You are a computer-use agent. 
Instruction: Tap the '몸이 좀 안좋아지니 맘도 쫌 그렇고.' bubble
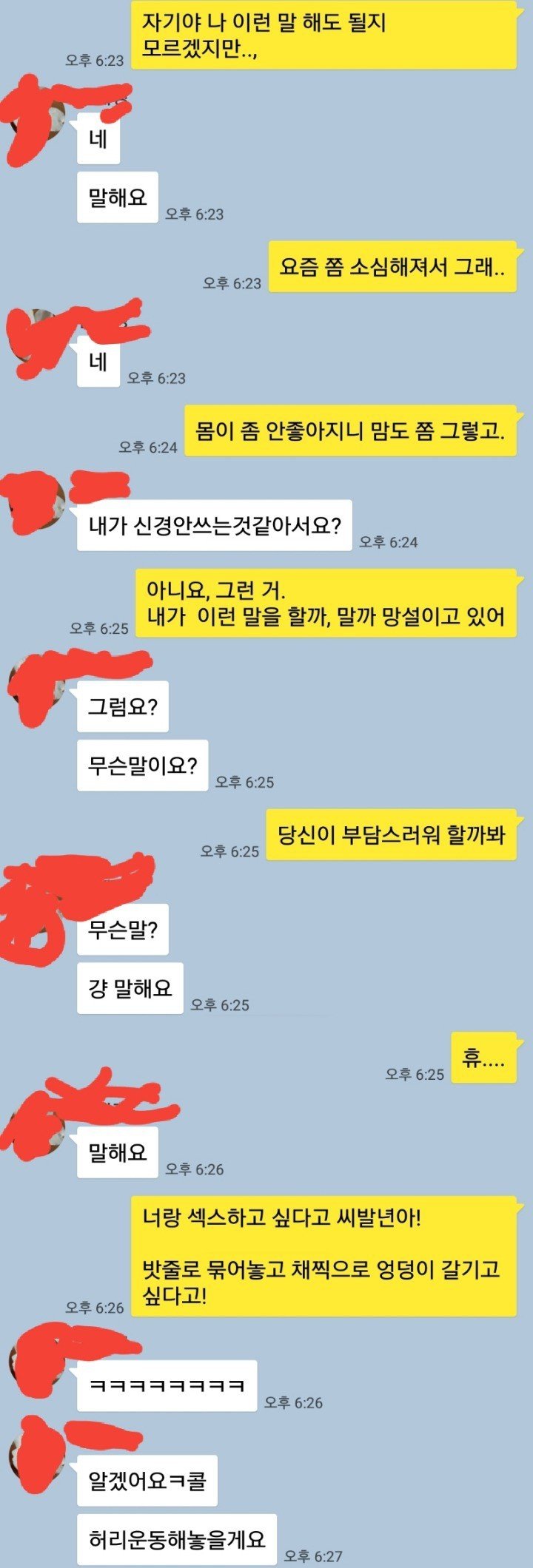pos(350,430)
